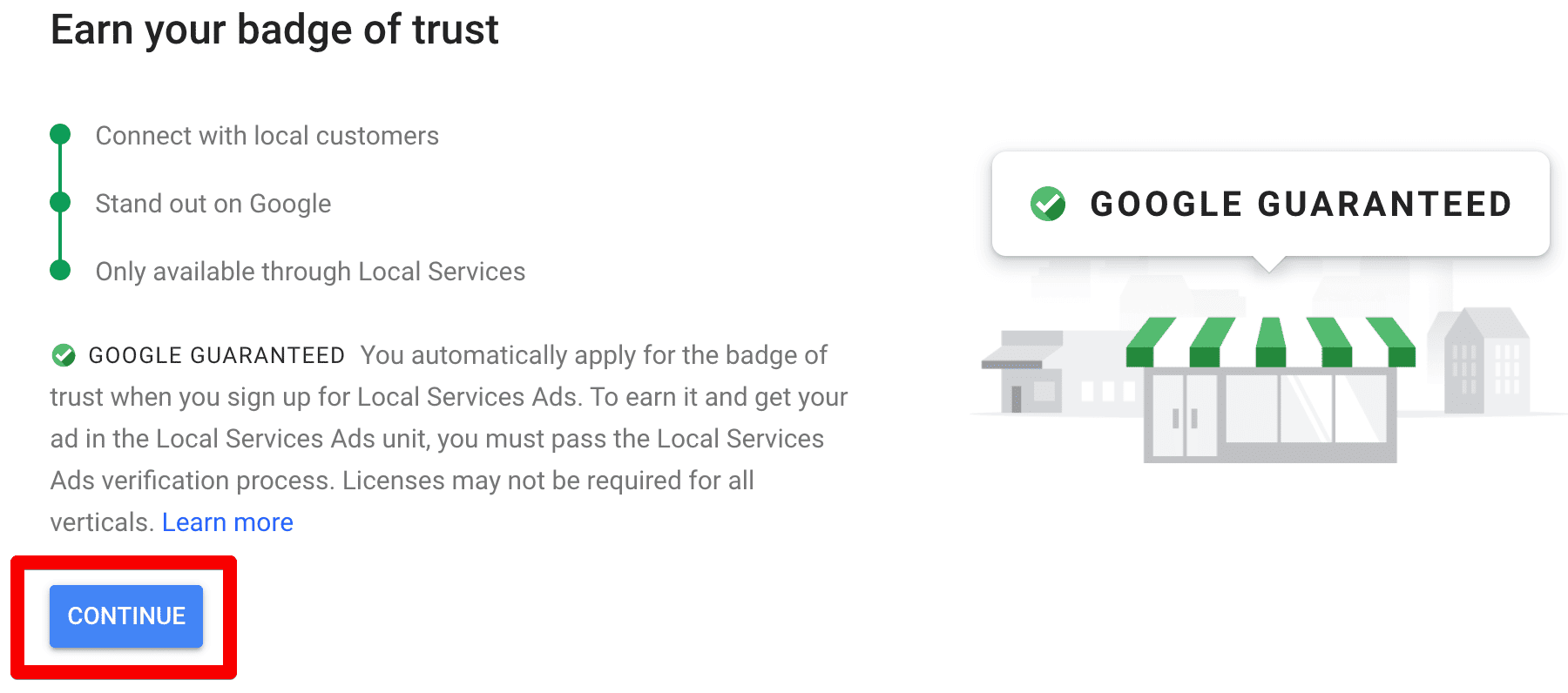Select the checkmark inside the Google Guaranteed badge
This screenshot has width=1568, height=693.
pyautogui.click(x=1047, y=203)
